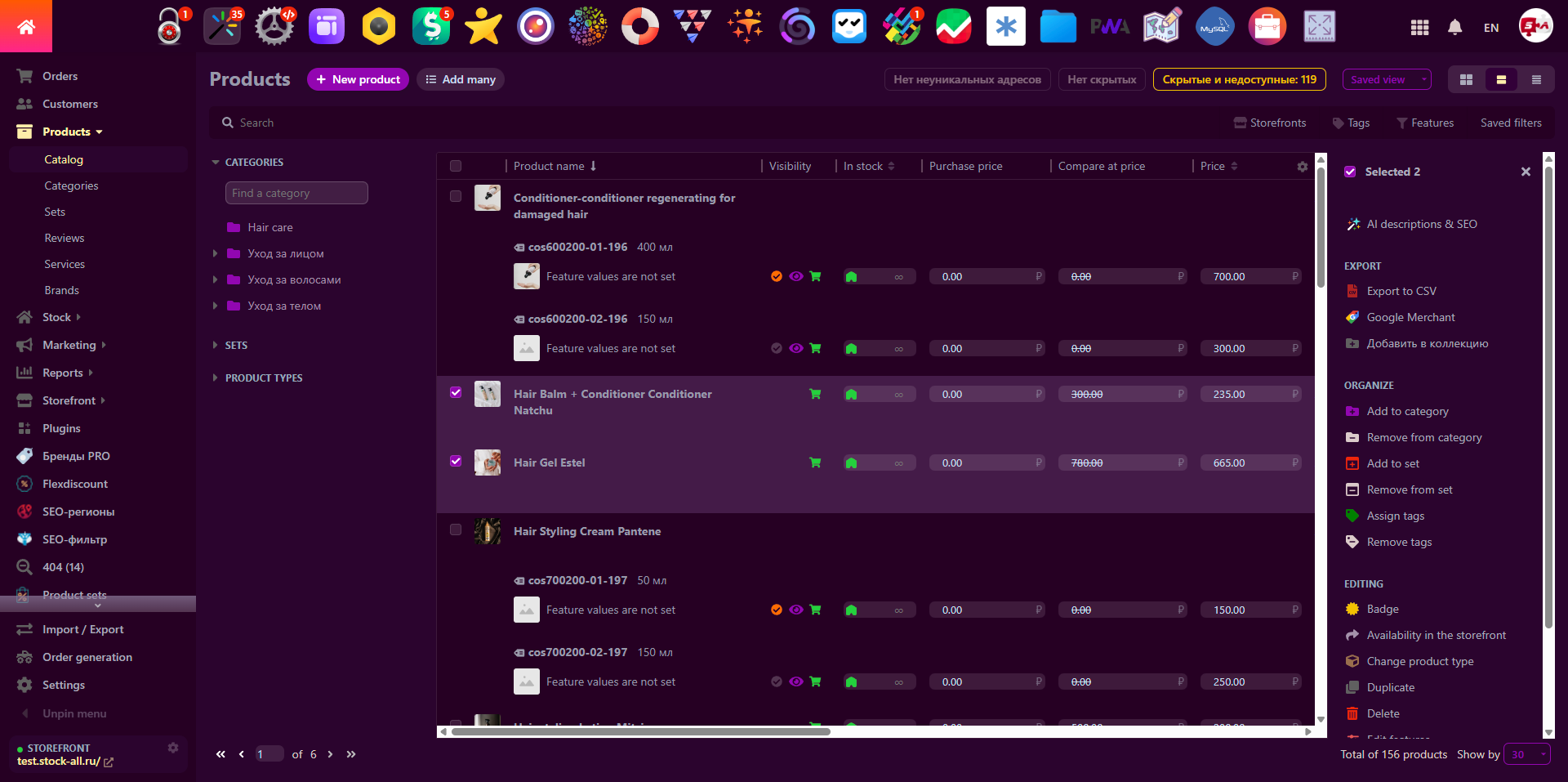The height and width of the screenshot is (782, 1568).
Task: Click the Delete trash icon in EDITING panel
Action: [1353, 713]
